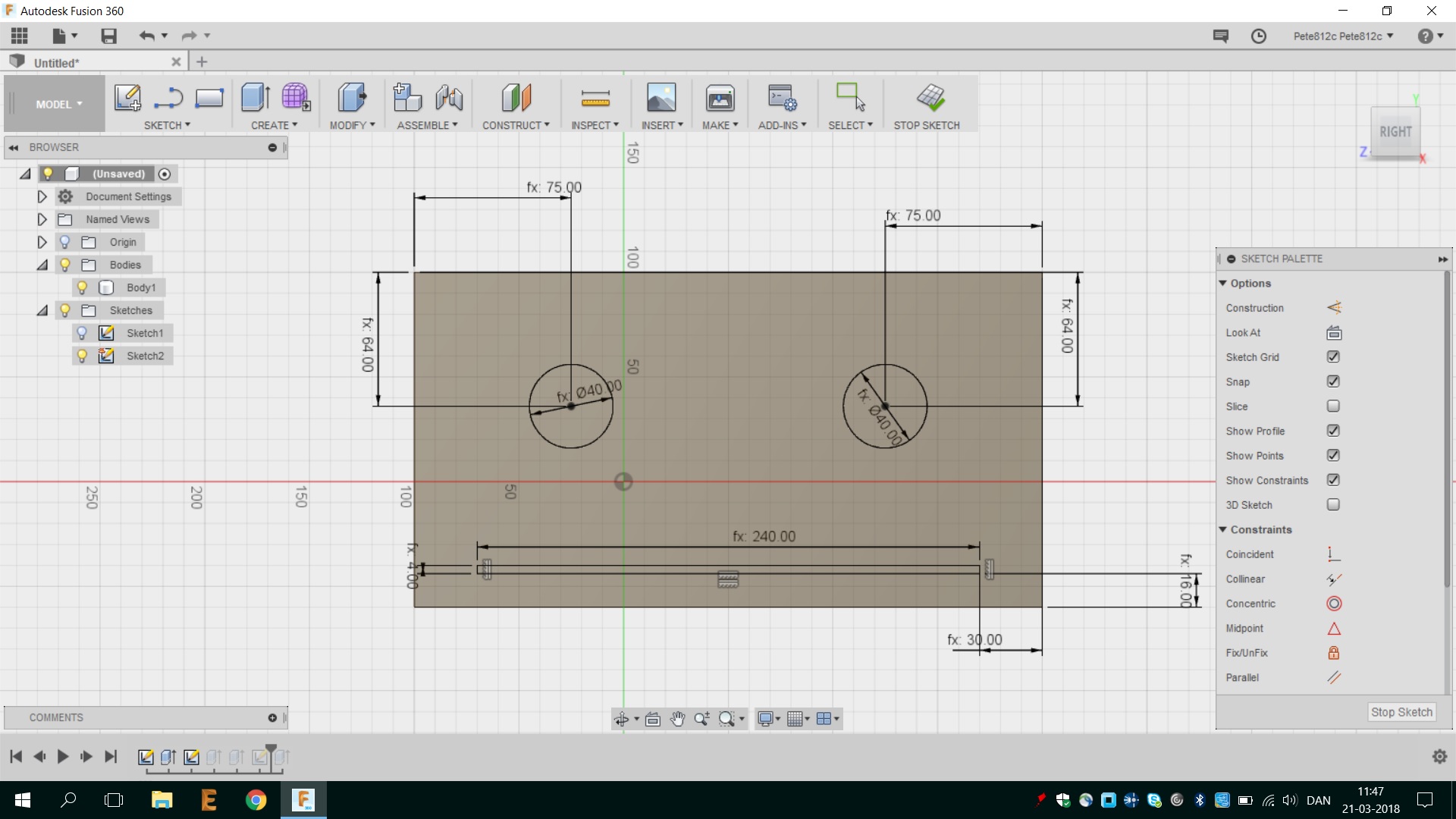
Task: Click the Stop Sketch button in palette
Action: click(x=1401, y=712)
